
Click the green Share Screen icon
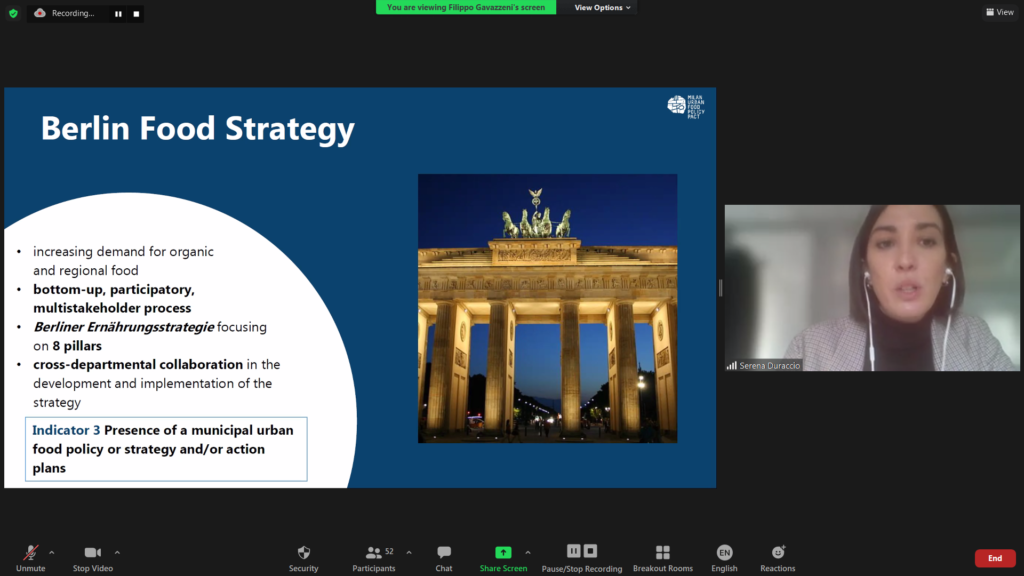tap(503, 552)
